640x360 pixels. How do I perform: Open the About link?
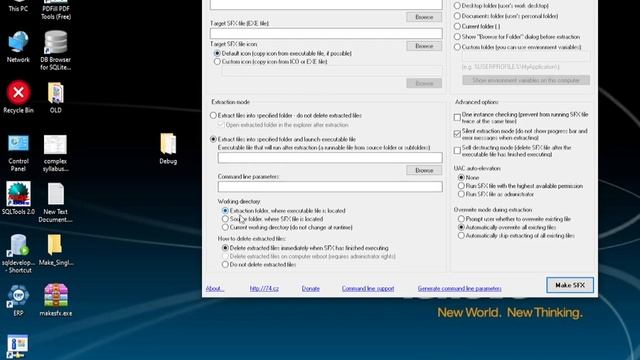(x=215, y=289)
